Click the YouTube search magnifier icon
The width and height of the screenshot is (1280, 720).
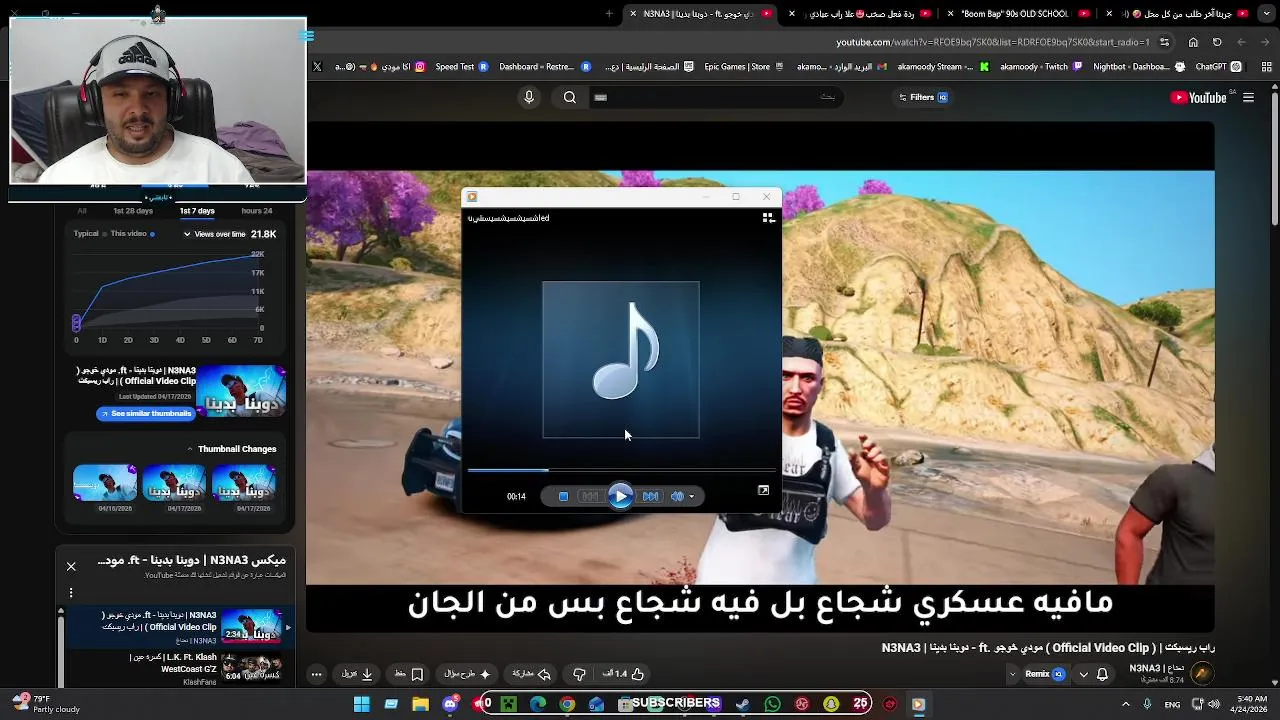(569, 97)
